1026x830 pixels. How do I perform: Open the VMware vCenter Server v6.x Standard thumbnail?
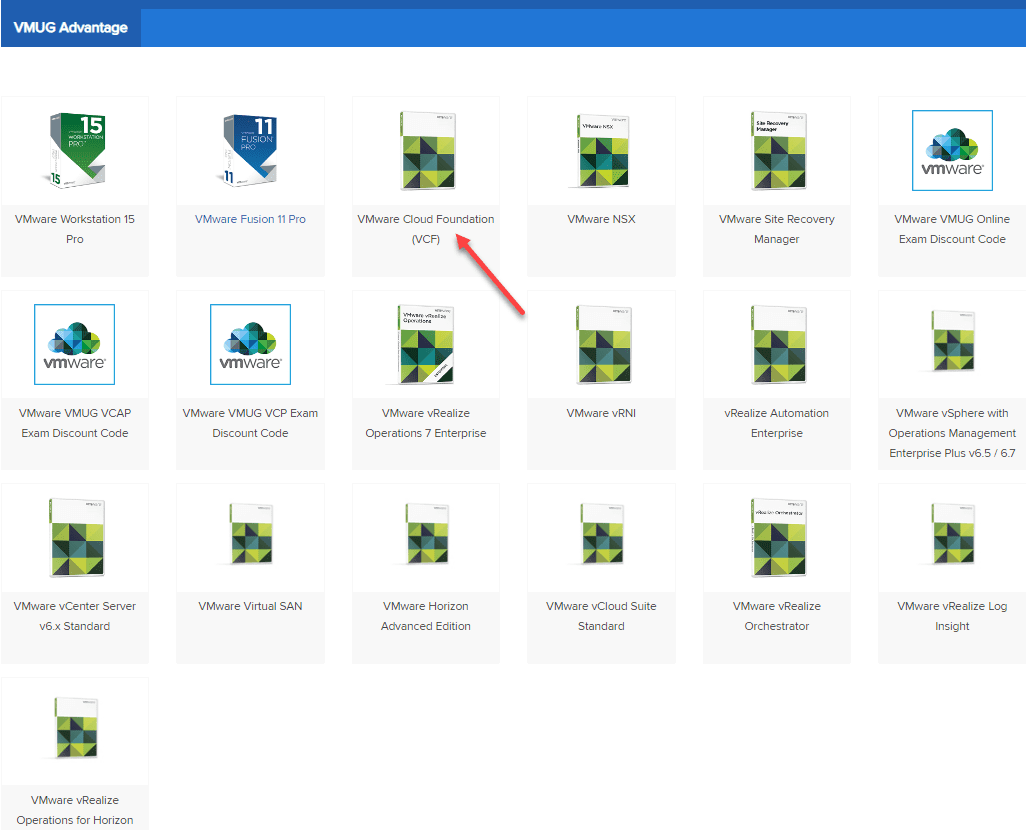point(75,535)
